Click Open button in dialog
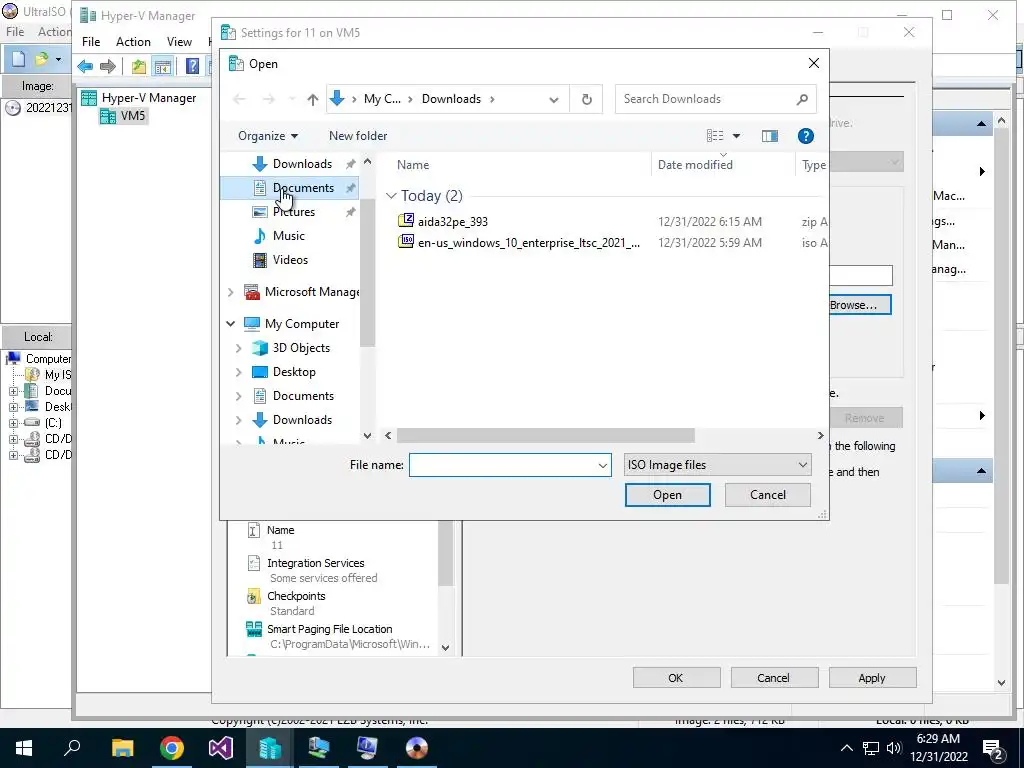This screenshot has width=1024, height=768. click(x=667, y=495)
